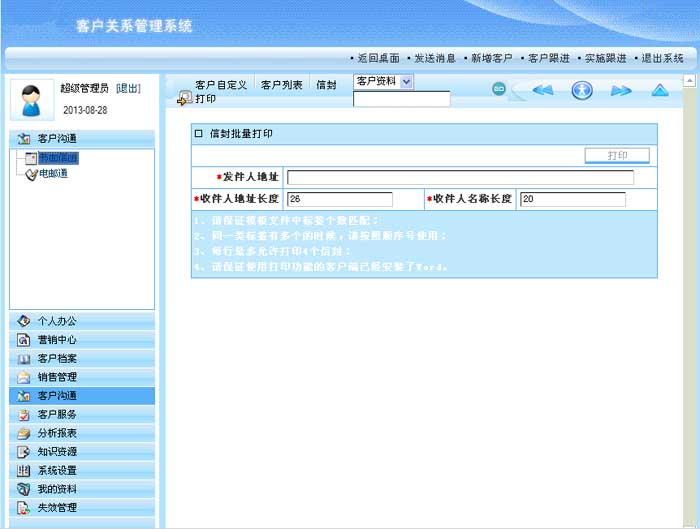Click the double-right forward arrow icon
Viewport: 700px width, 529px height.
coord(621,91)
